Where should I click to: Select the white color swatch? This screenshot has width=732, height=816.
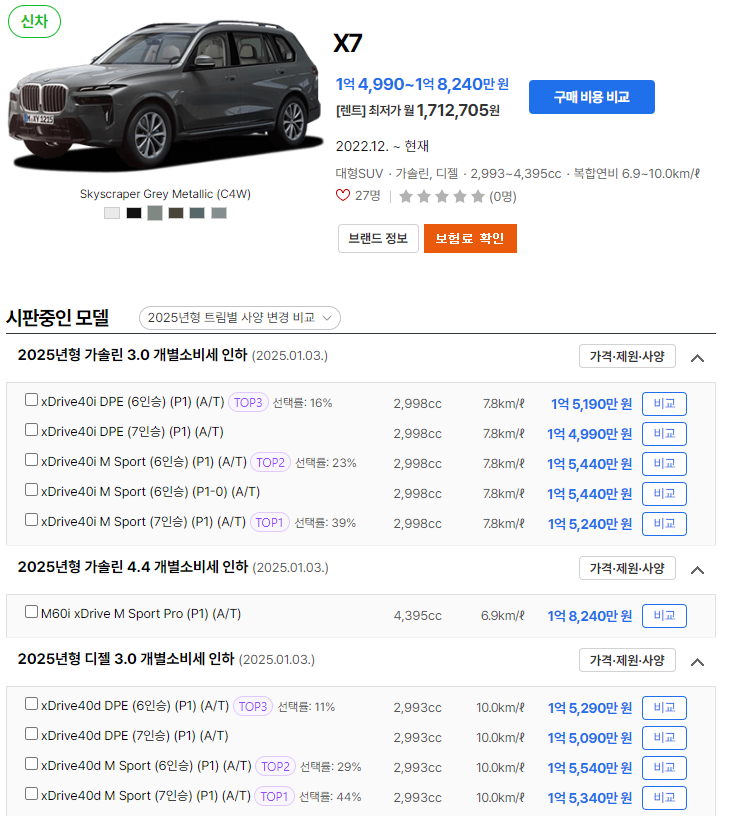click(x=112, y=213)
